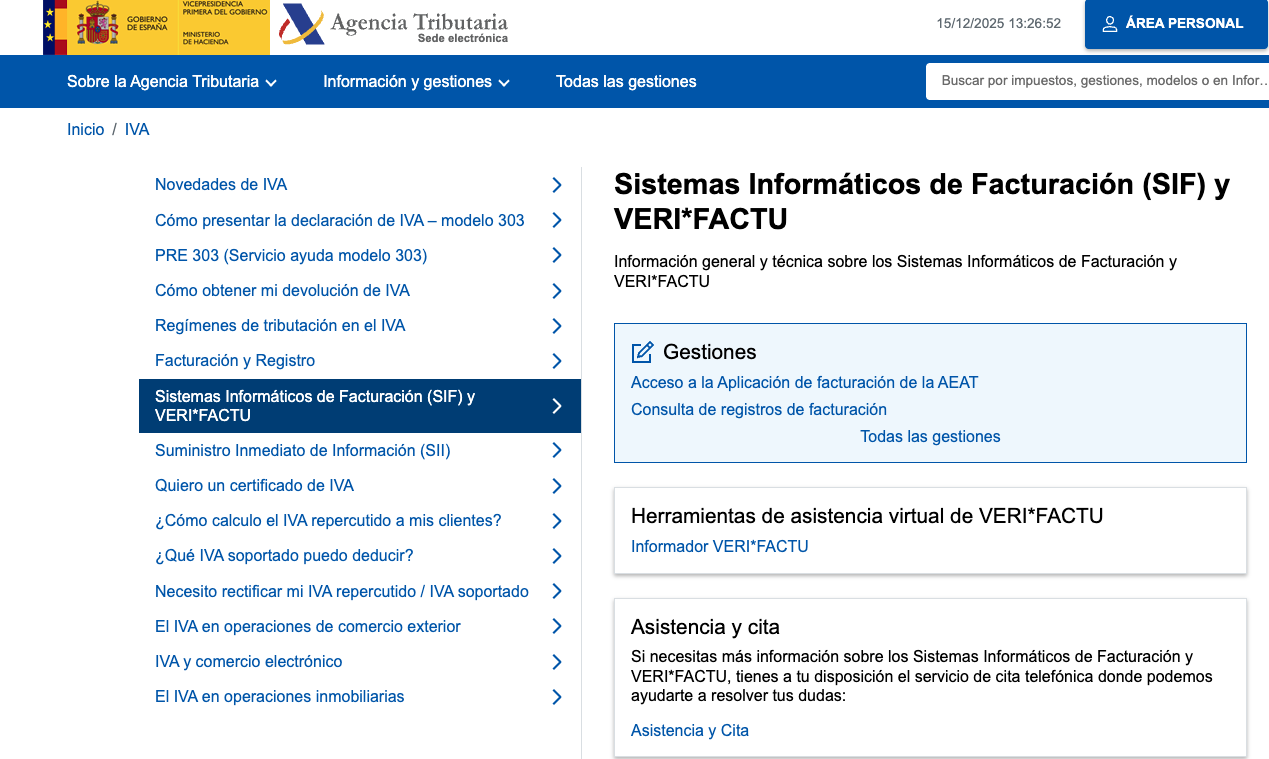Open Quiero un certificado de IVA
1269x759 pixels.
[x=255, y=485]
